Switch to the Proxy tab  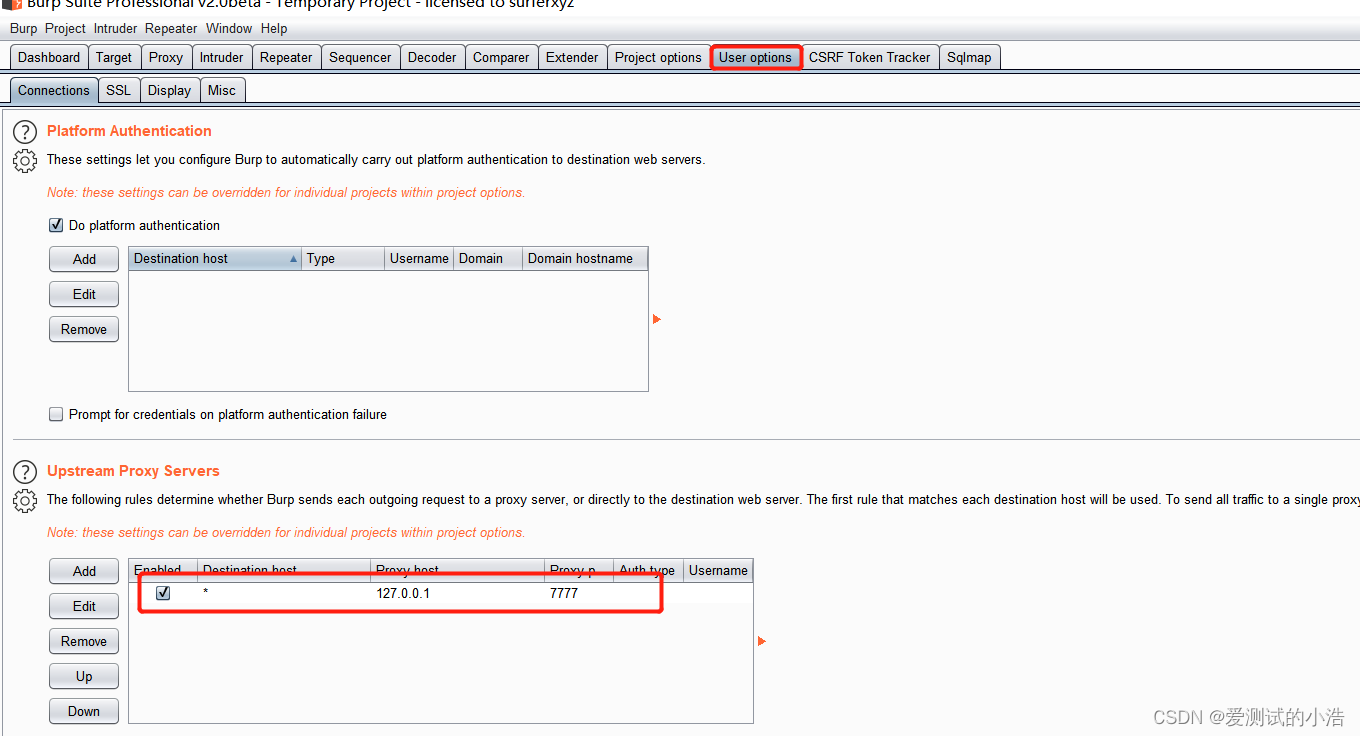(x=166, y=57)
